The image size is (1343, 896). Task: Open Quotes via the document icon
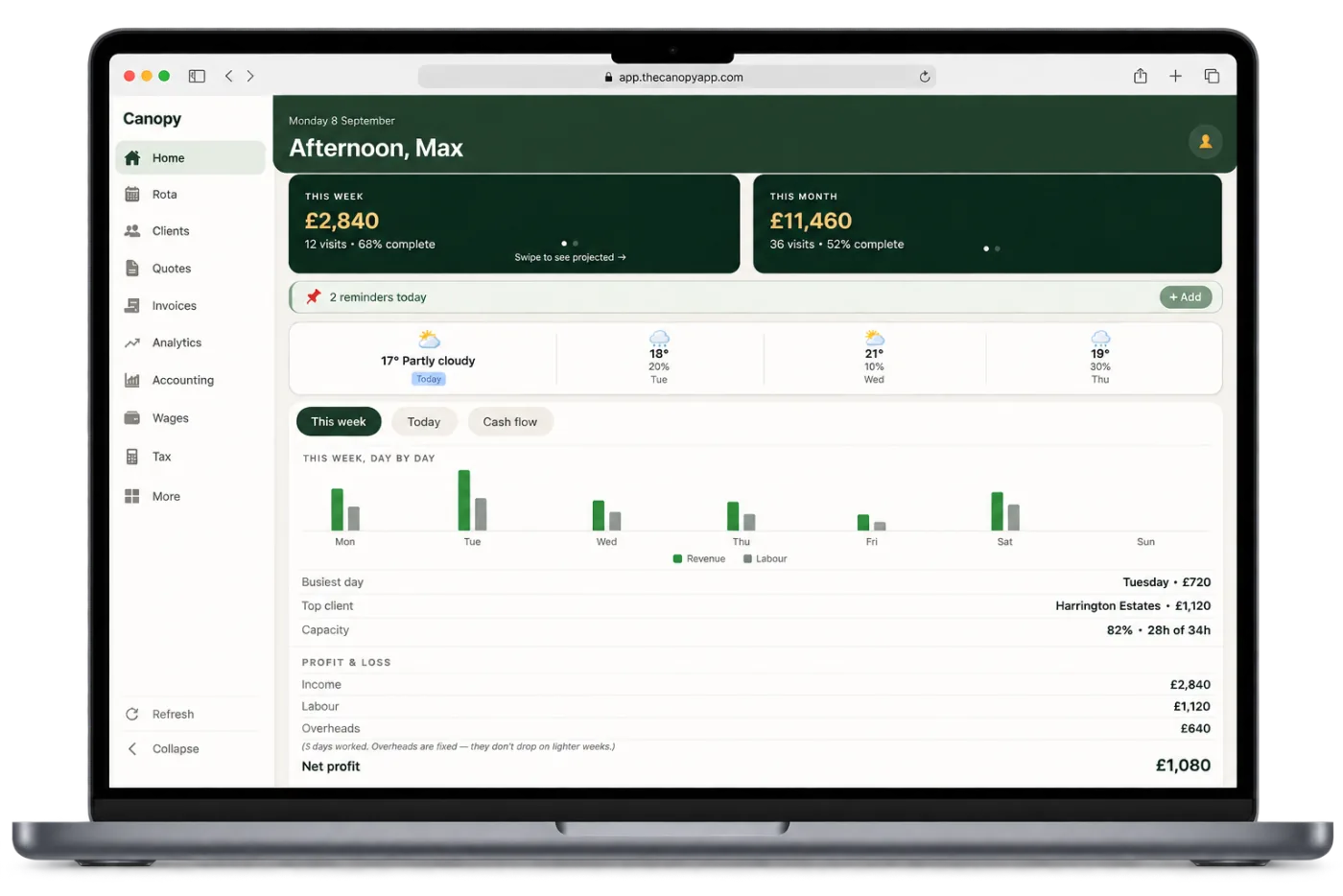tap(132, 269)
